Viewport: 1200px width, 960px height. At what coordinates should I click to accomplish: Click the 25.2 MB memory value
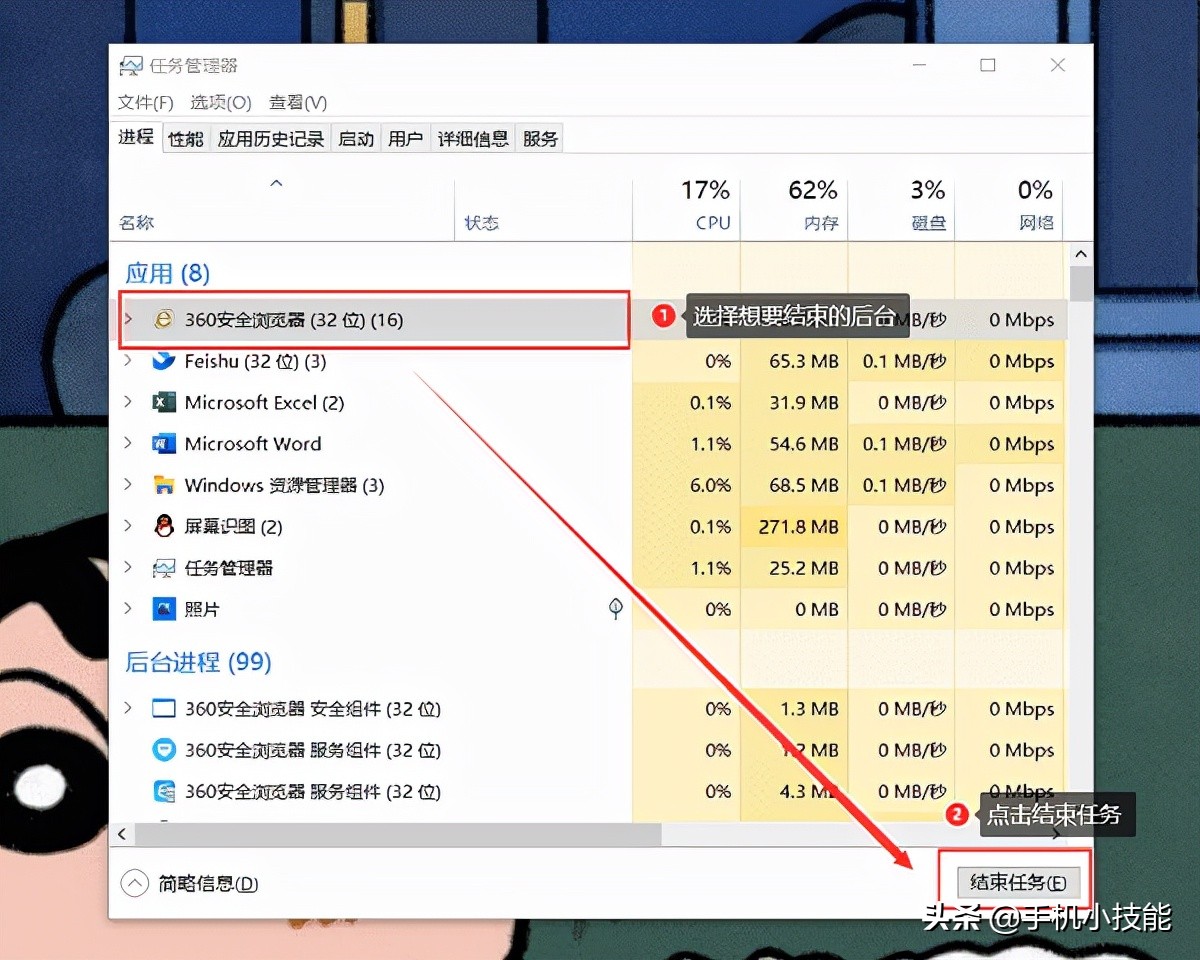tap(804, 568)
